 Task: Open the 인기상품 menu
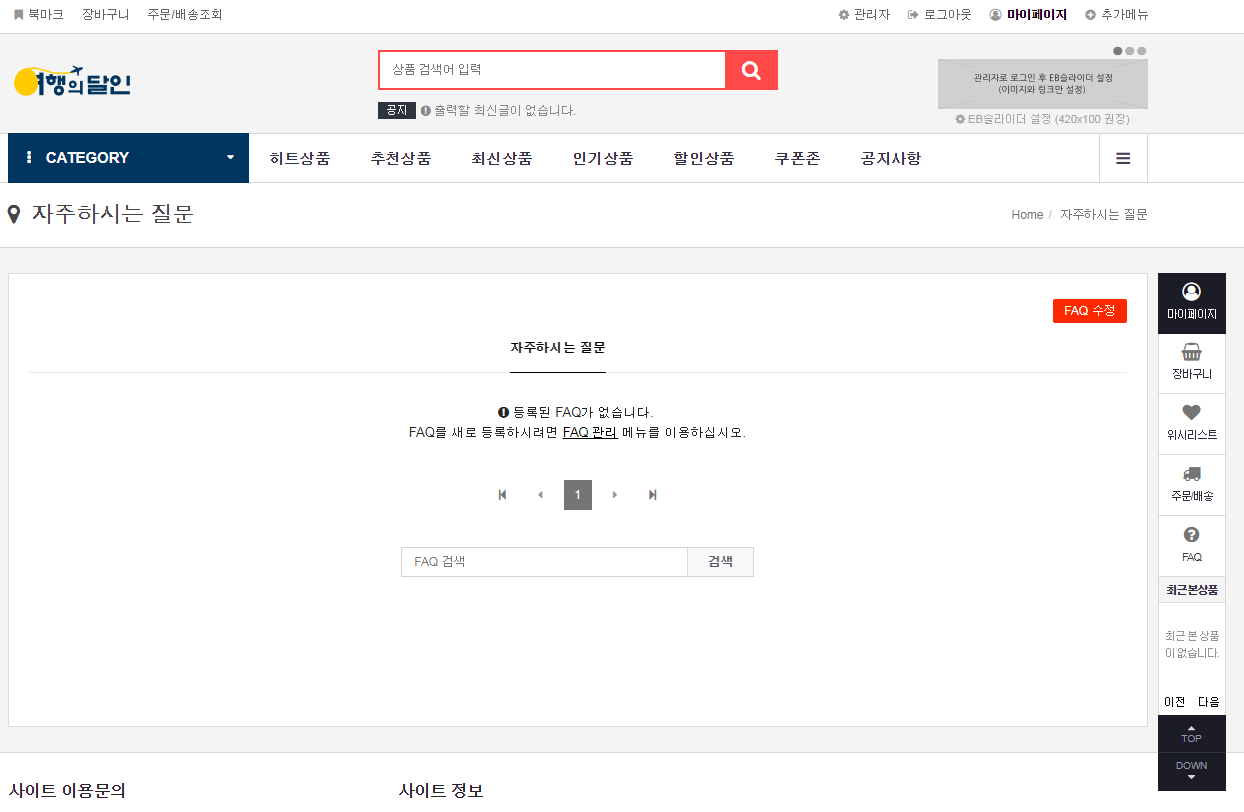[603, 158]
